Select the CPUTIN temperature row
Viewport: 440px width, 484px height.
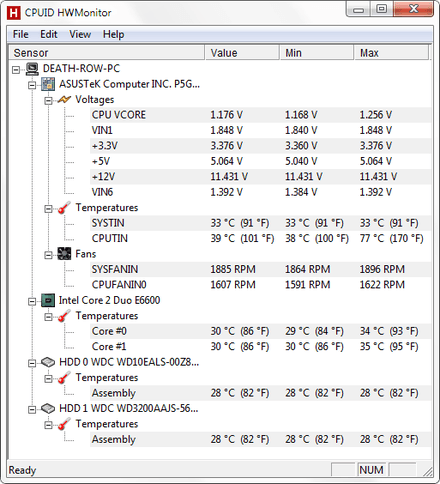click(260, 238)
